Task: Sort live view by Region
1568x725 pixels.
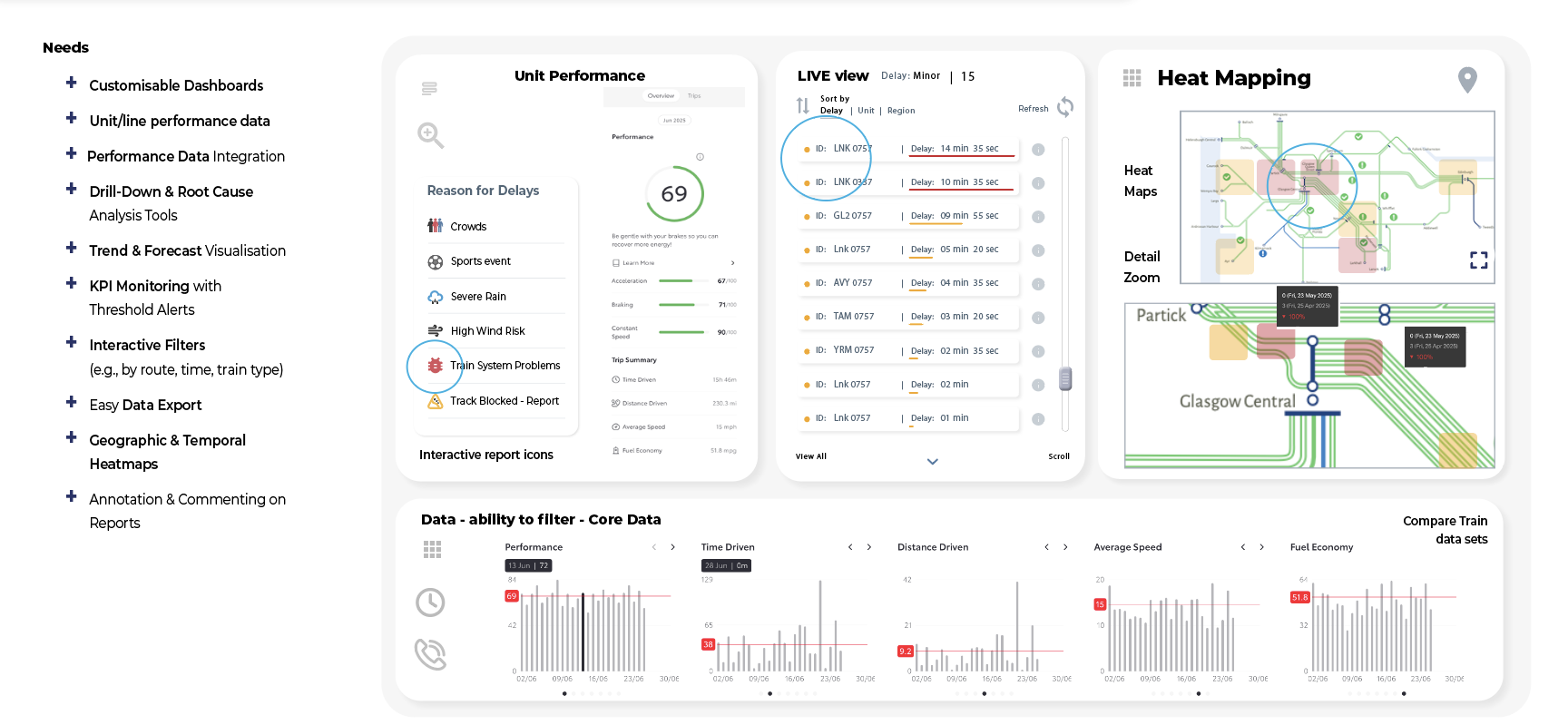Action: [x=901, y=111]
